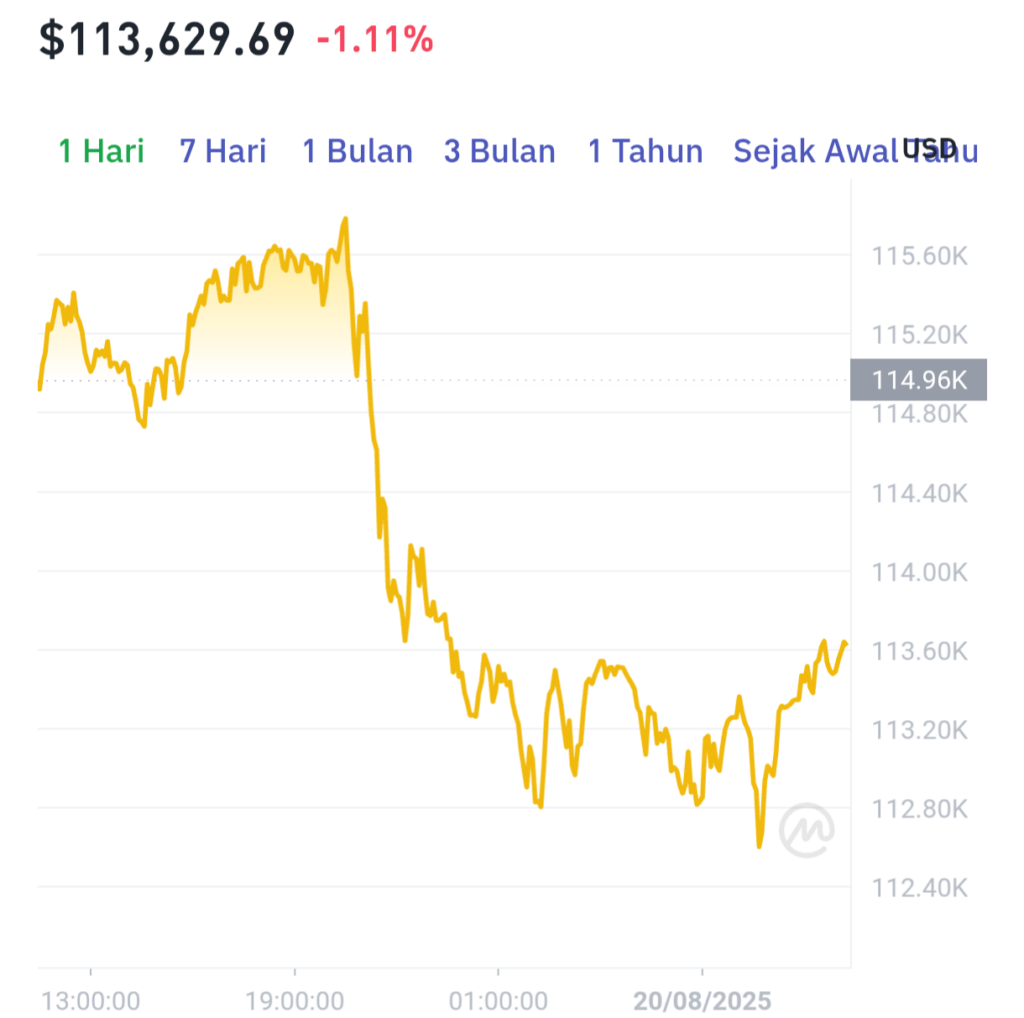Click the 113.20K price axis label

[x=920, y=730]
